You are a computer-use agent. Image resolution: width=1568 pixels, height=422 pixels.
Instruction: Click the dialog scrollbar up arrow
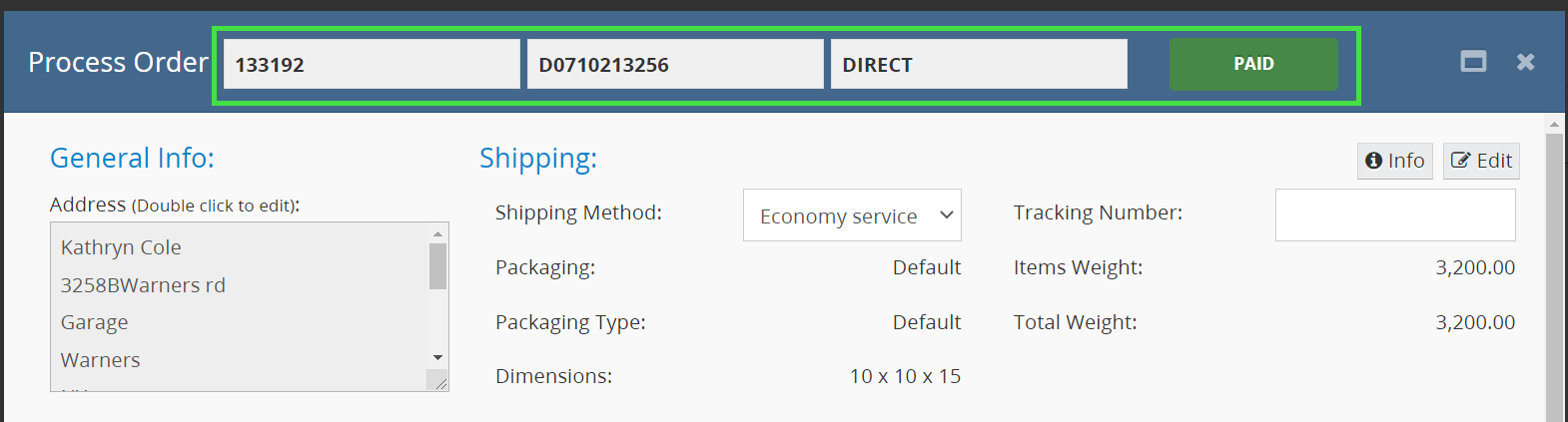click(x=1553, y=125)
